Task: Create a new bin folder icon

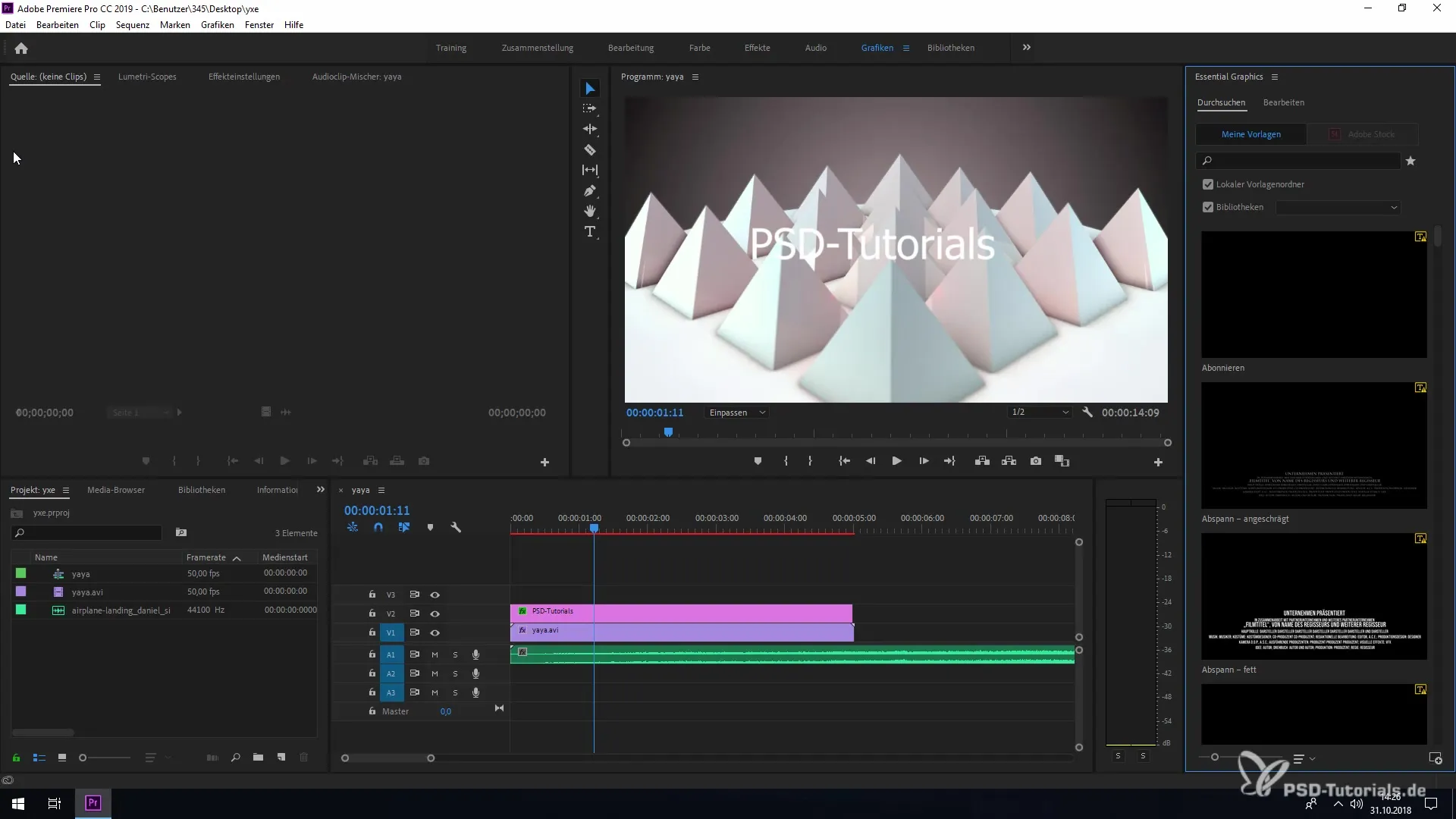Action: pyautogui.click(x=258, y=757)
